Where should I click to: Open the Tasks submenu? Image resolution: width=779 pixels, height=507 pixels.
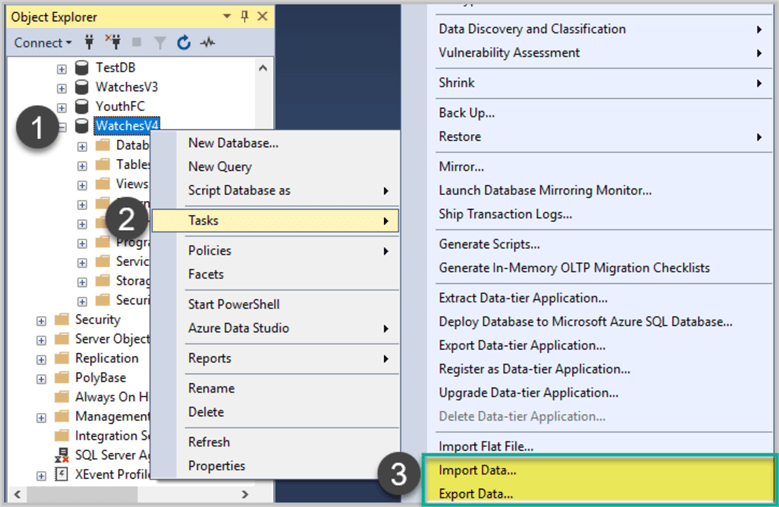275,220
